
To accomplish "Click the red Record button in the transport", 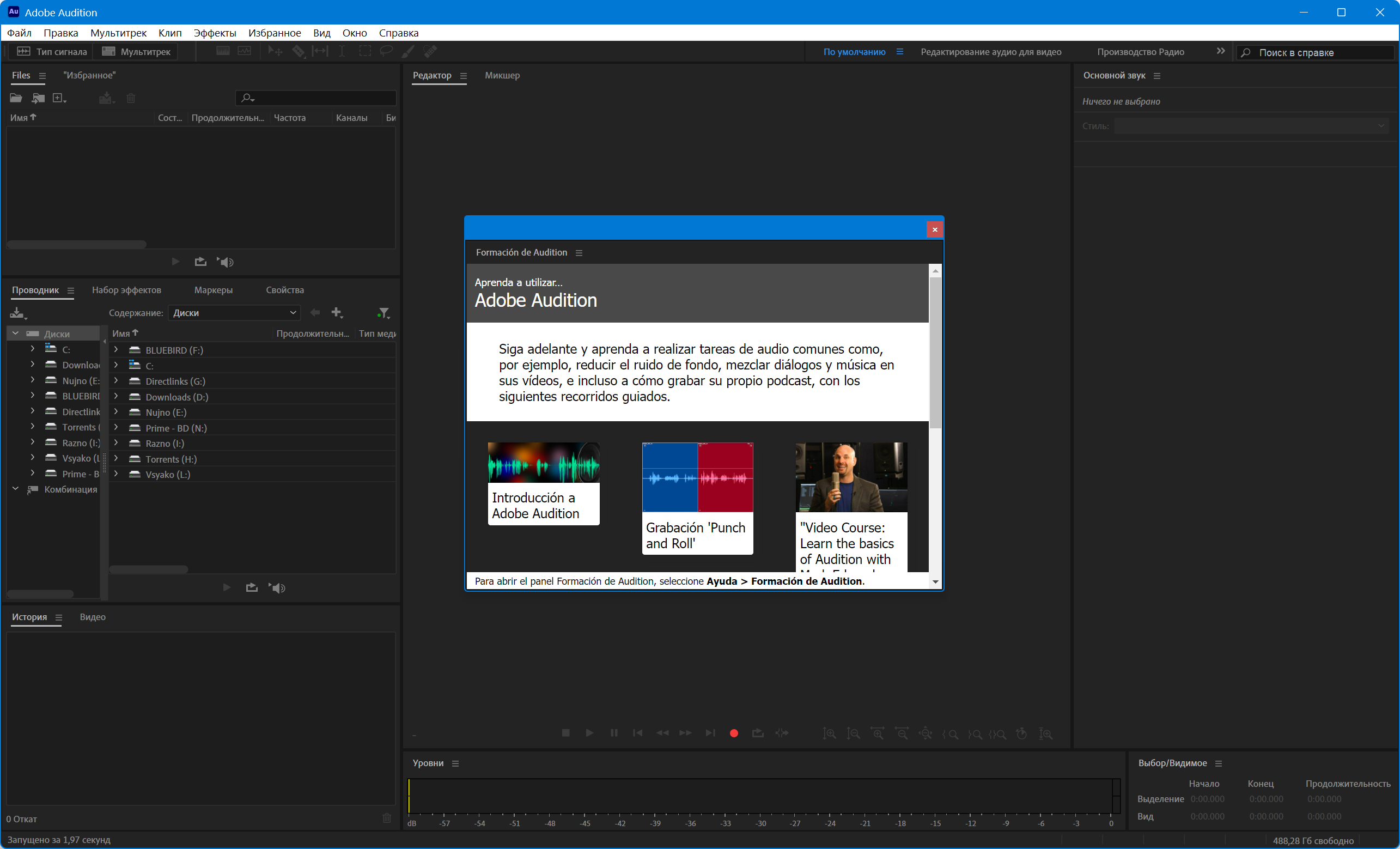I will tap(734, 733).
